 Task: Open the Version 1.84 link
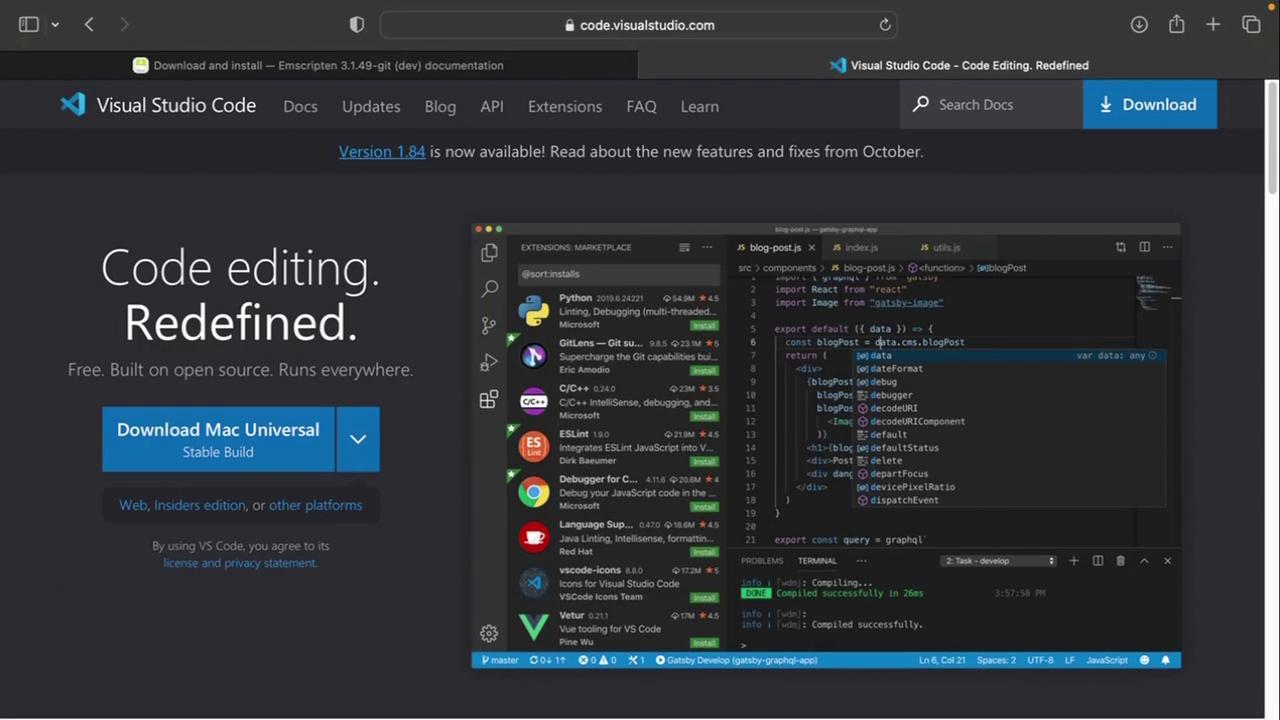[x=382, y=151]
